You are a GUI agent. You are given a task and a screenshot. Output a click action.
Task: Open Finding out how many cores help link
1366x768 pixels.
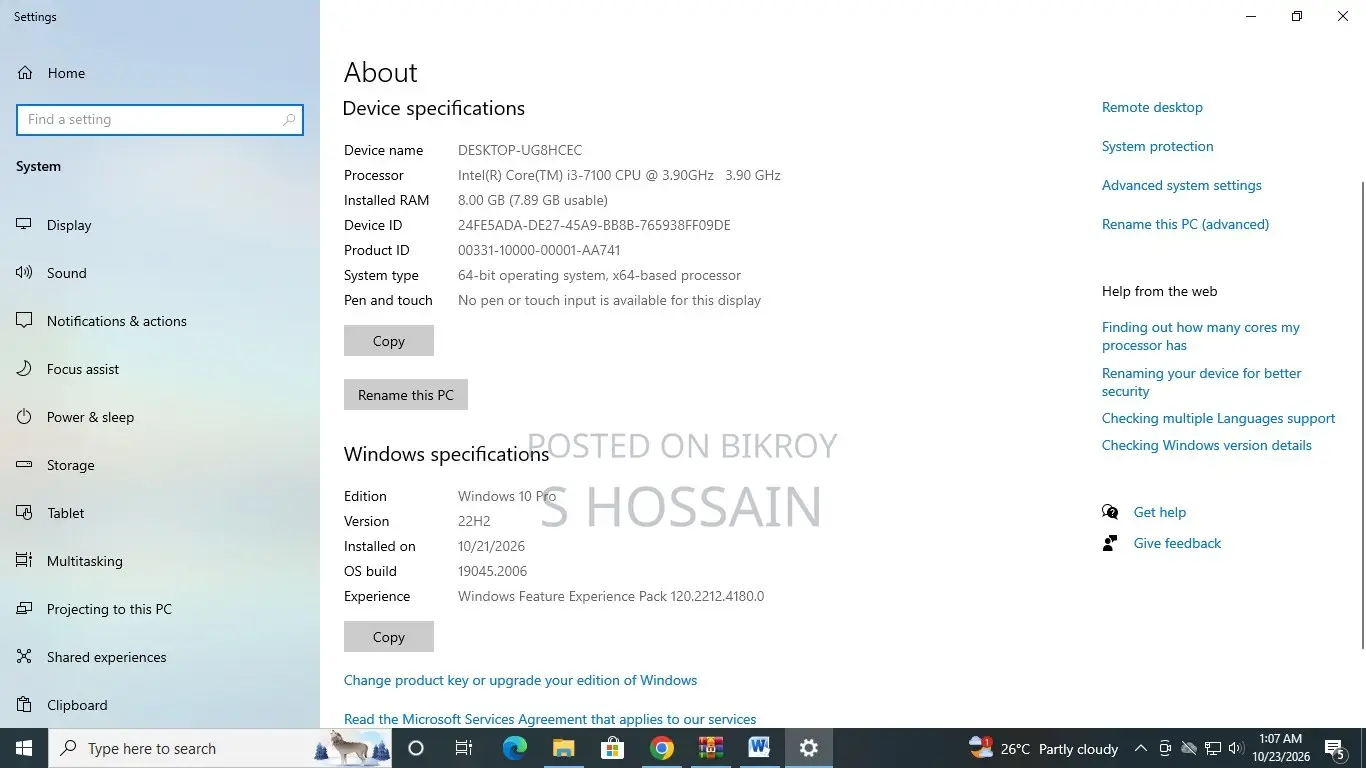(x=1201, y=336)
